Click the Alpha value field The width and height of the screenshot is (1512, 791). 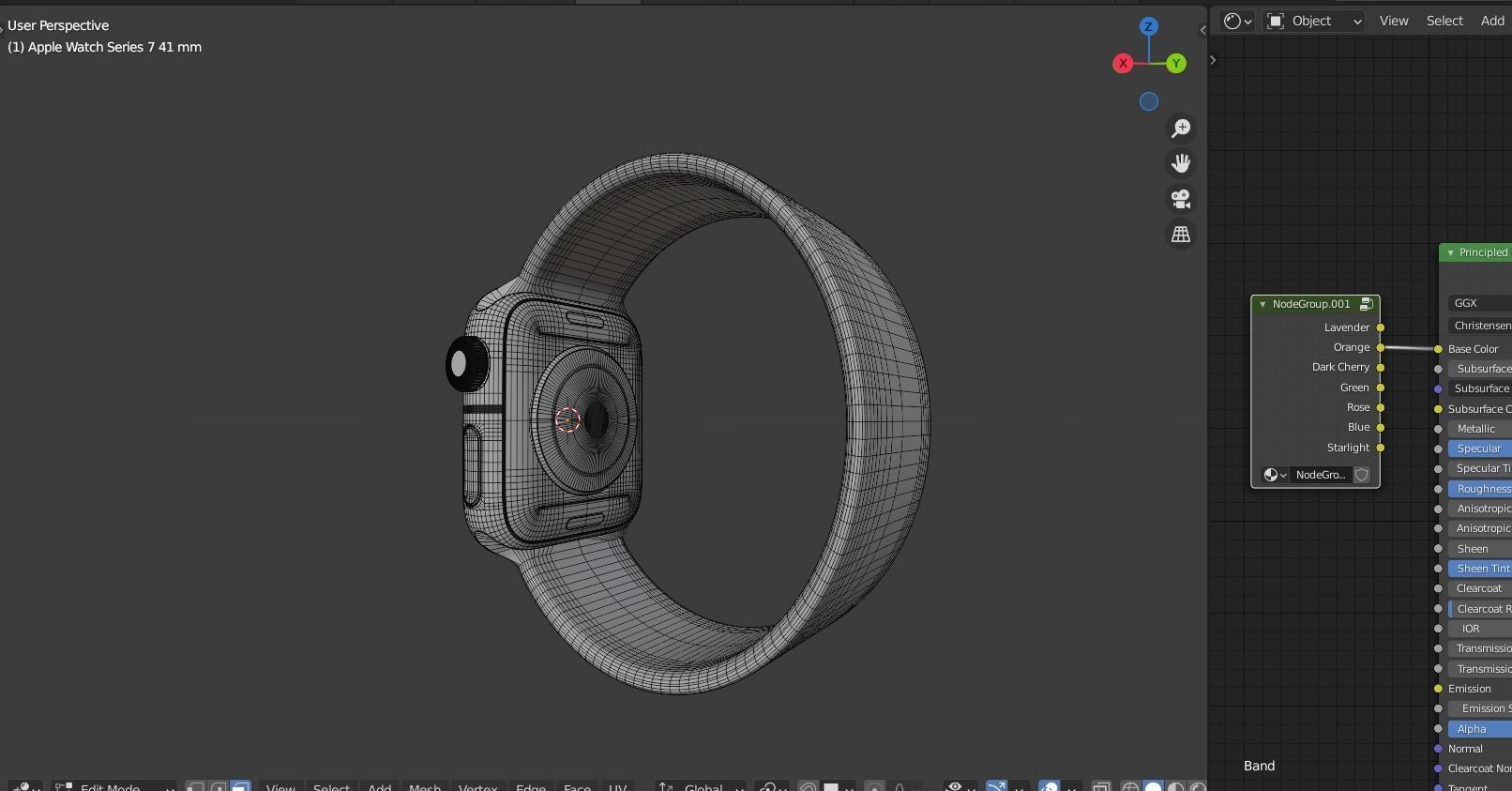1480,729
